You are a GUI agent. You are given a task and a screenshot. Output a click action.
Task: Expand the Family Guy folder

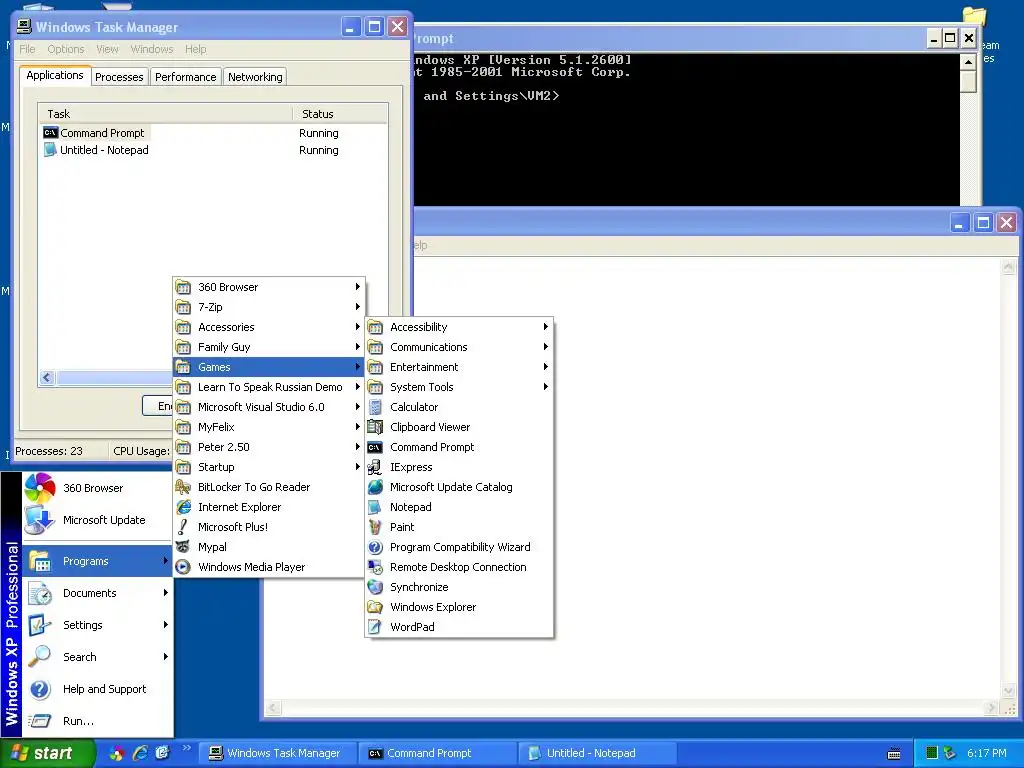[x=268, y=347]
